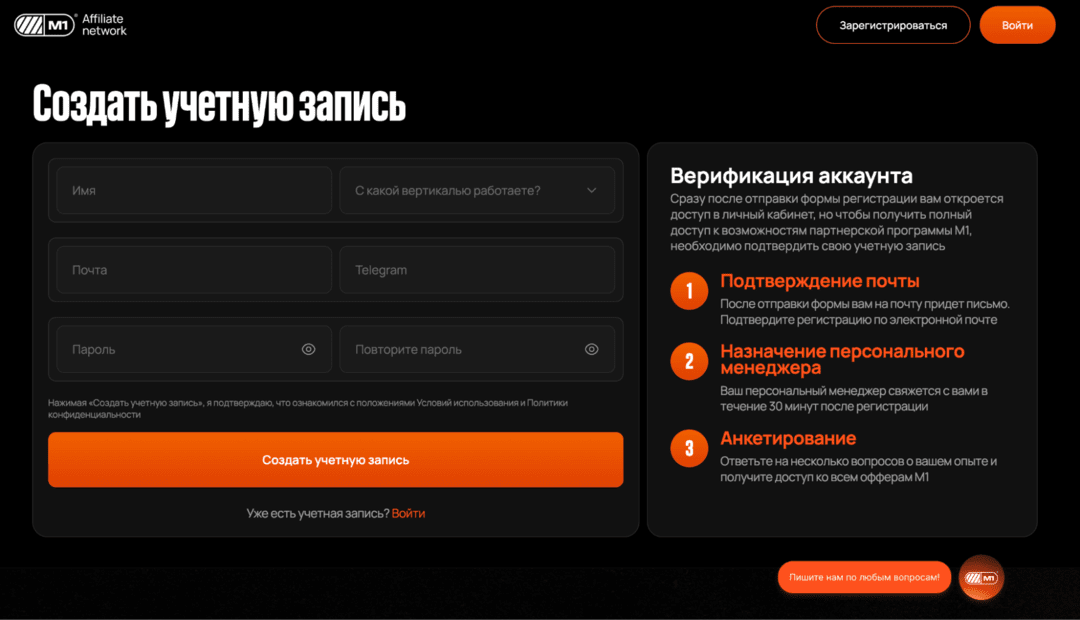Expand the vertical selection dropdown chevron
The image size is (1080, 620).
(592, 190)
